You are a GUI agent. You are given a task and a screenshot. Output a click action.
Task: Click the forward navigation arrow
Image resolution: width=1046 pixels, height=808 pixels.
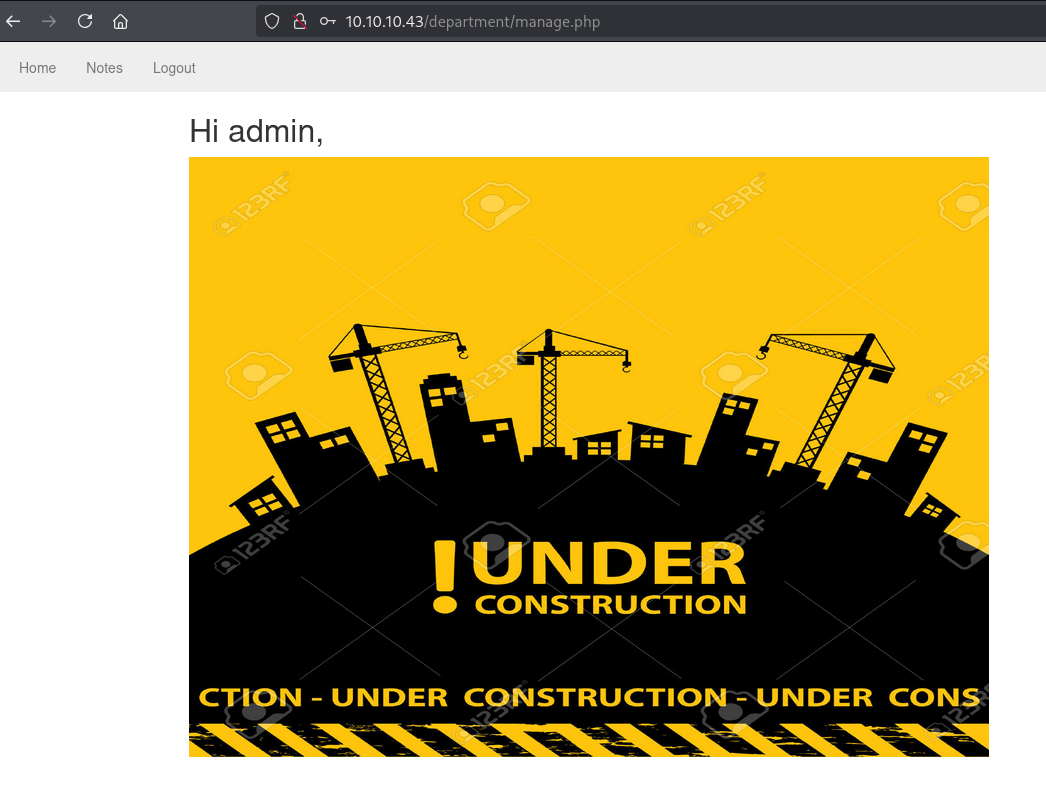pos(49,21)
